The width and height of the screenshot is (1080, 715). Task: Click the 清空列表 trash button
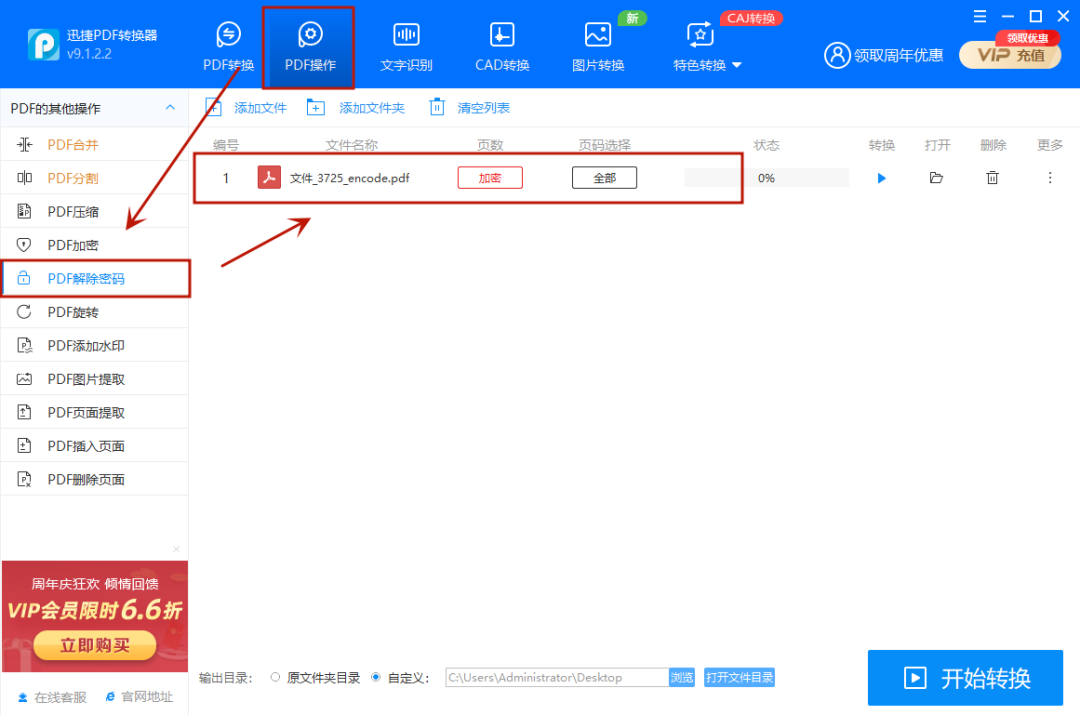[x=469, y=107]
